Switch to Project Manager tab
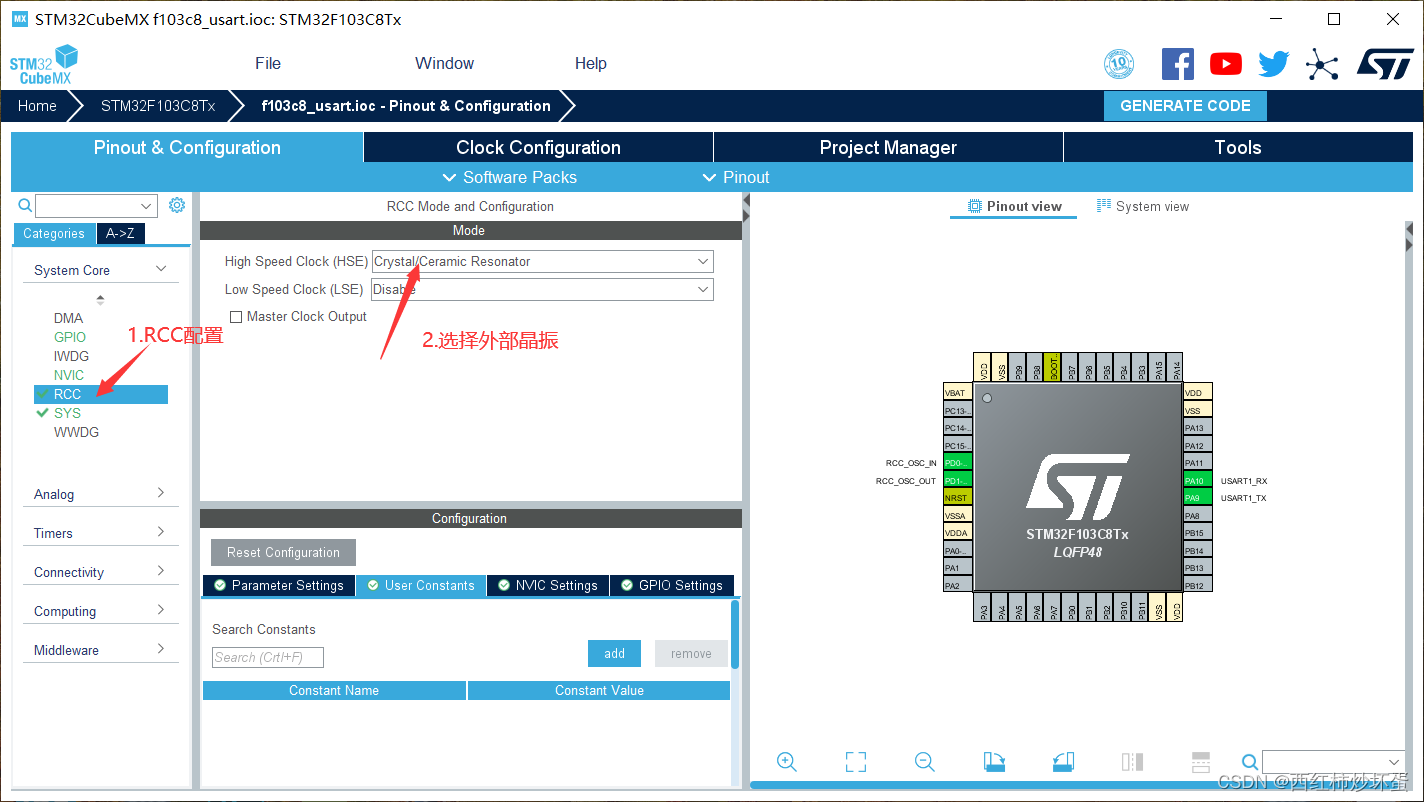This screenshot has width=1424, height=802. point(888,147)
